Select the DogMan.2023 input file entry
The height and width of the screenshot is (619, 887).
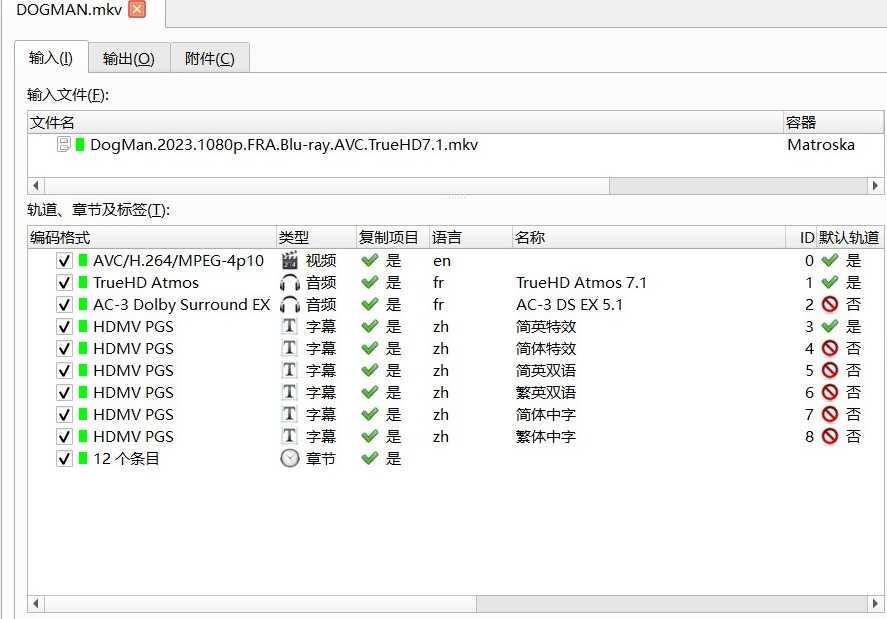[284, 145]
